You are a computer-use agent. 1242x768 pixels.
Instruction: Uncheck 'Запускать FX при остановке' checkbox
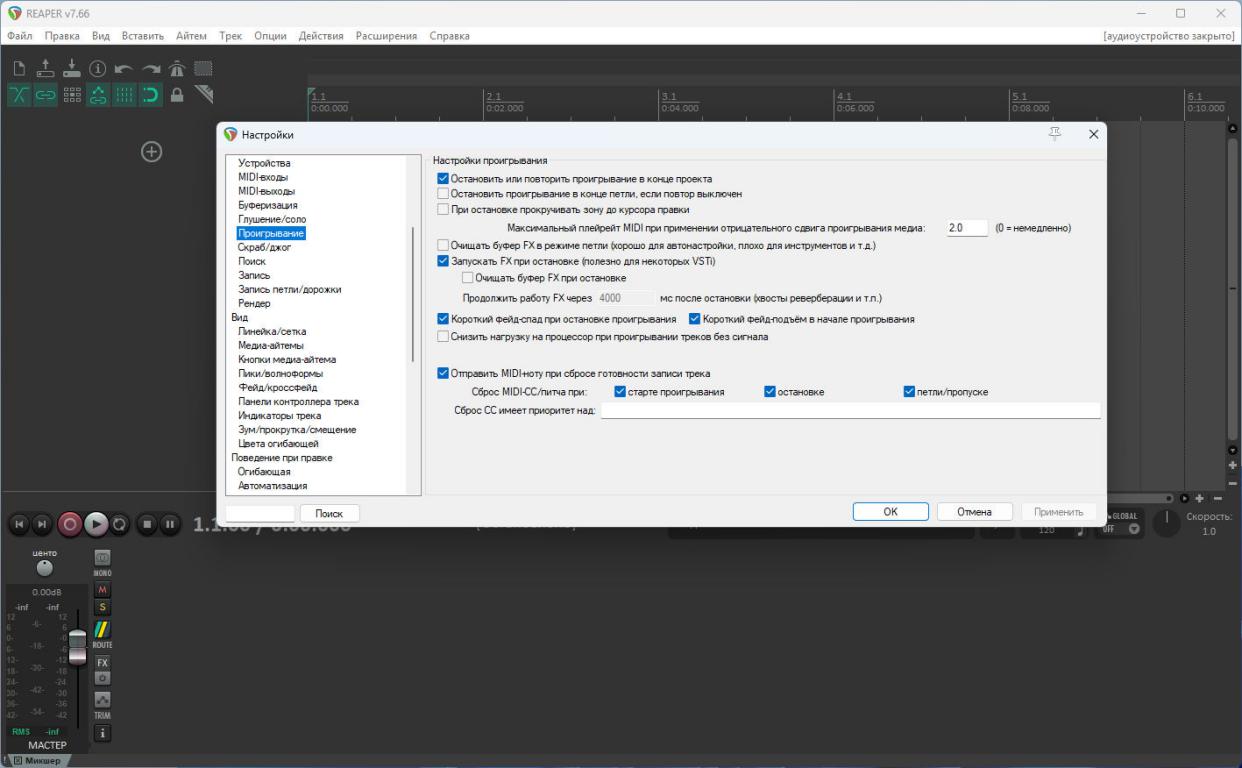tap(443, 261)
